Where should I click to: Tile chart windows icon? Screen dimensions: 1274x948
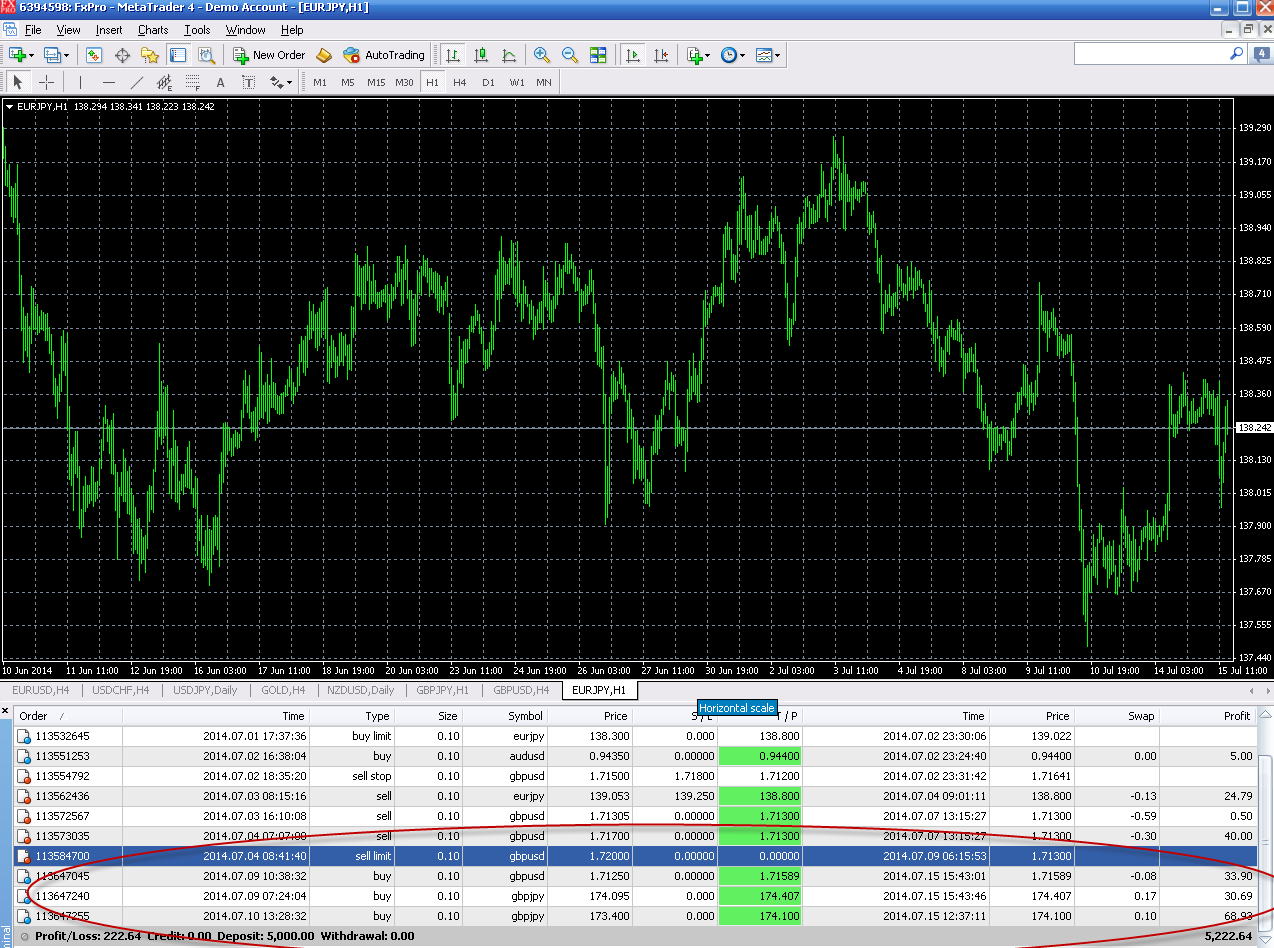(598, 55)
